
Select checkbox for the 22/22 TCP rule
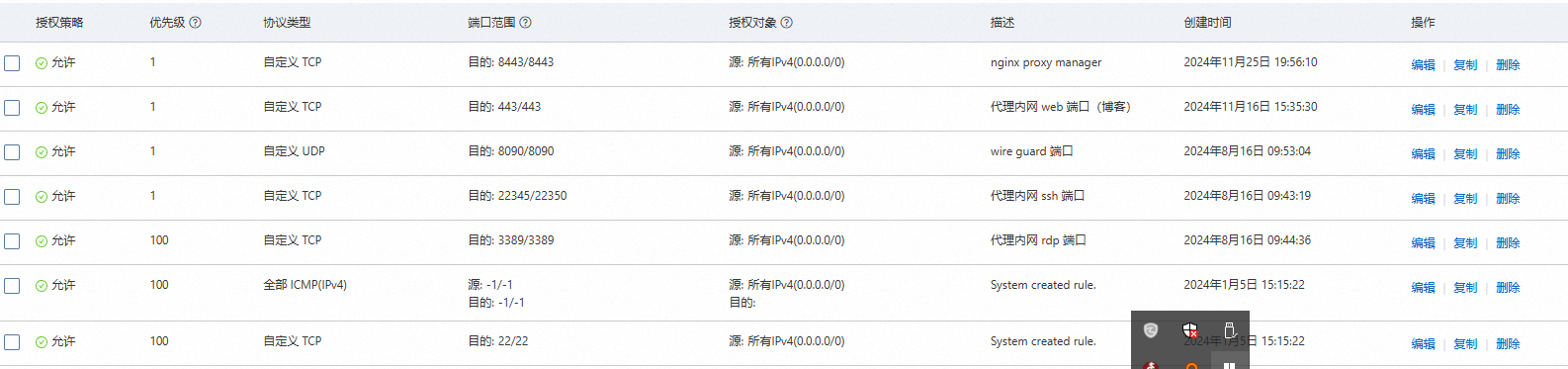point(12,342)
